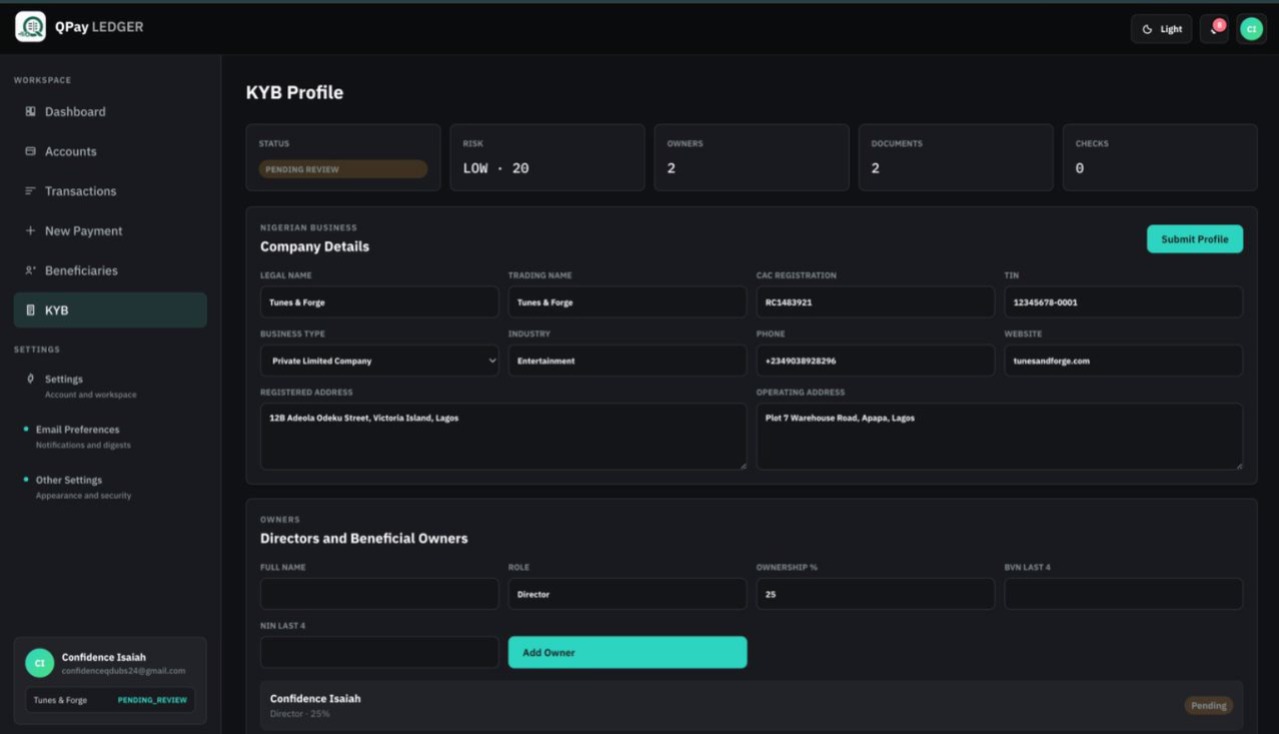Open Email Preferences settings
The height and width of the screenshot is (734, 1279).
[110, 436]
